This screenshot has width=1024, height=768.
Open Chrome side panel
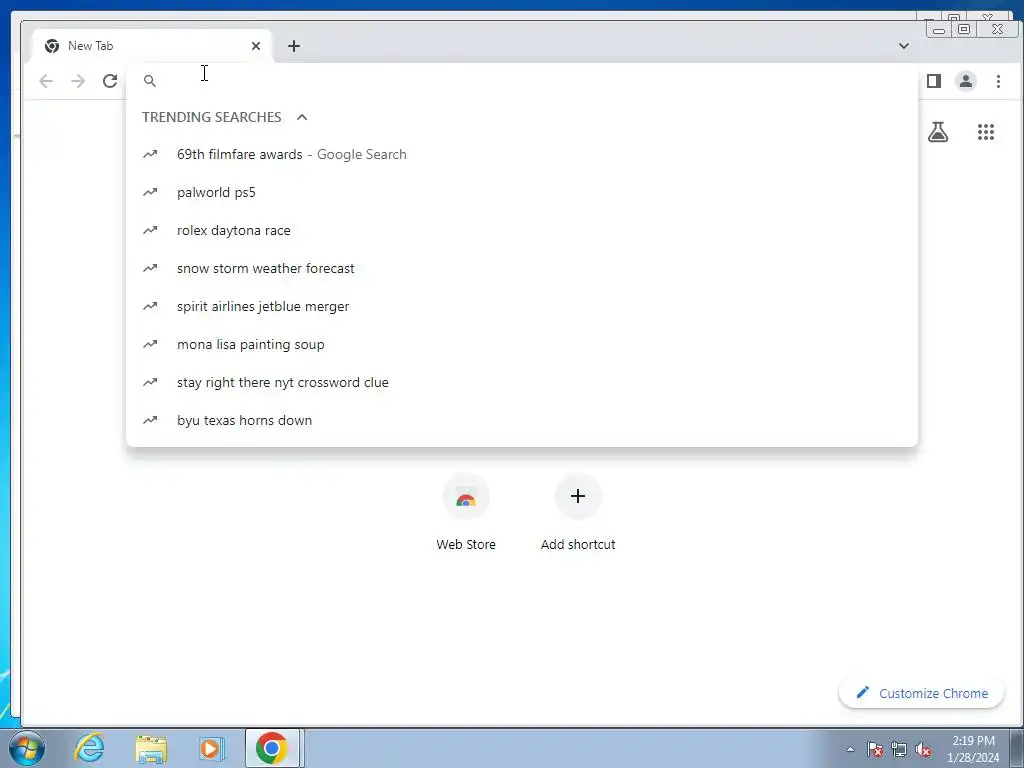[934, 81]
